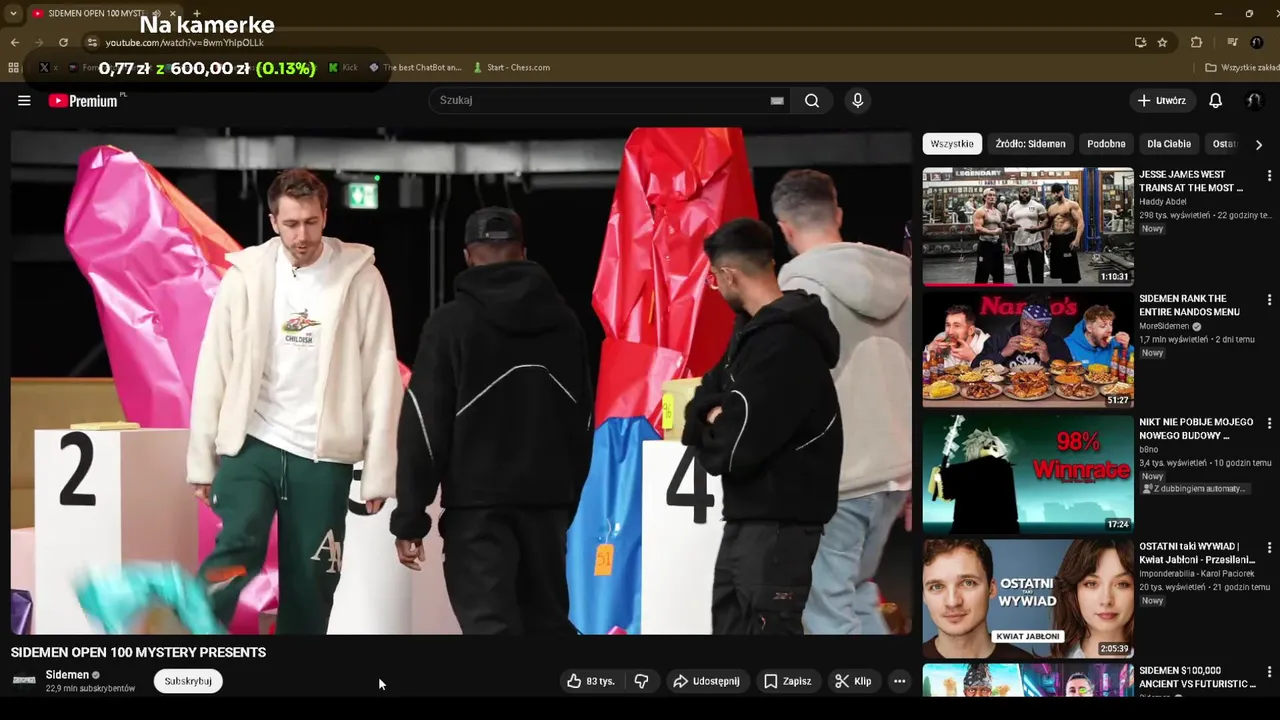Open the Sidemen channel name link
Image resolution: width=1280 pixels, height=720 pixels.
(67, 675)
